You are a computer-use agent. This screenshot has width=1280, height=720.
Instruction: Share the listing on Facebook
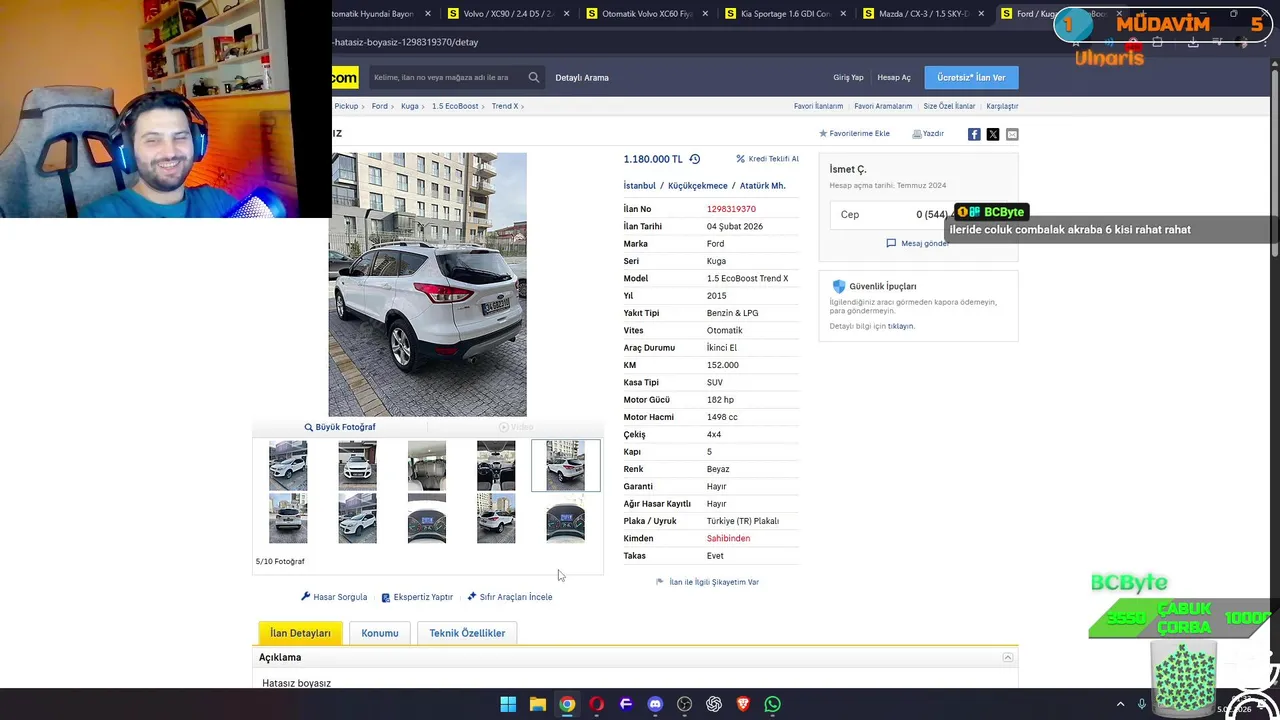pos(974,134)
